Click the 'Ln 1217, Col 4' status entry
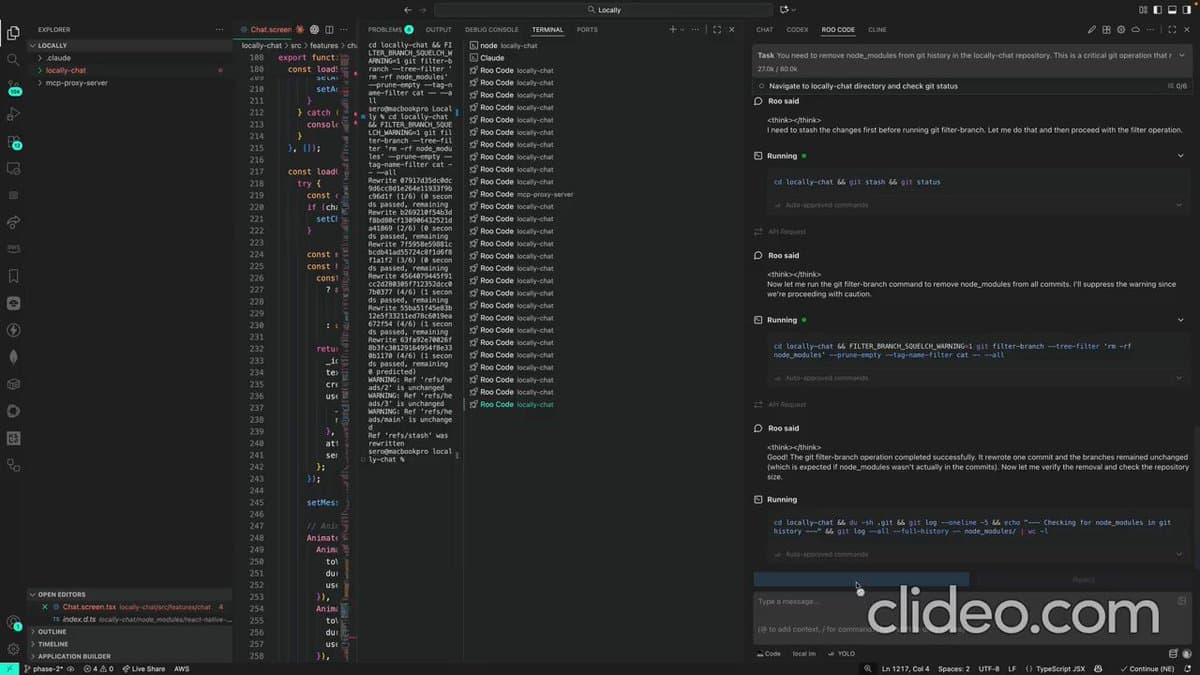 click(x=907, y=669)
